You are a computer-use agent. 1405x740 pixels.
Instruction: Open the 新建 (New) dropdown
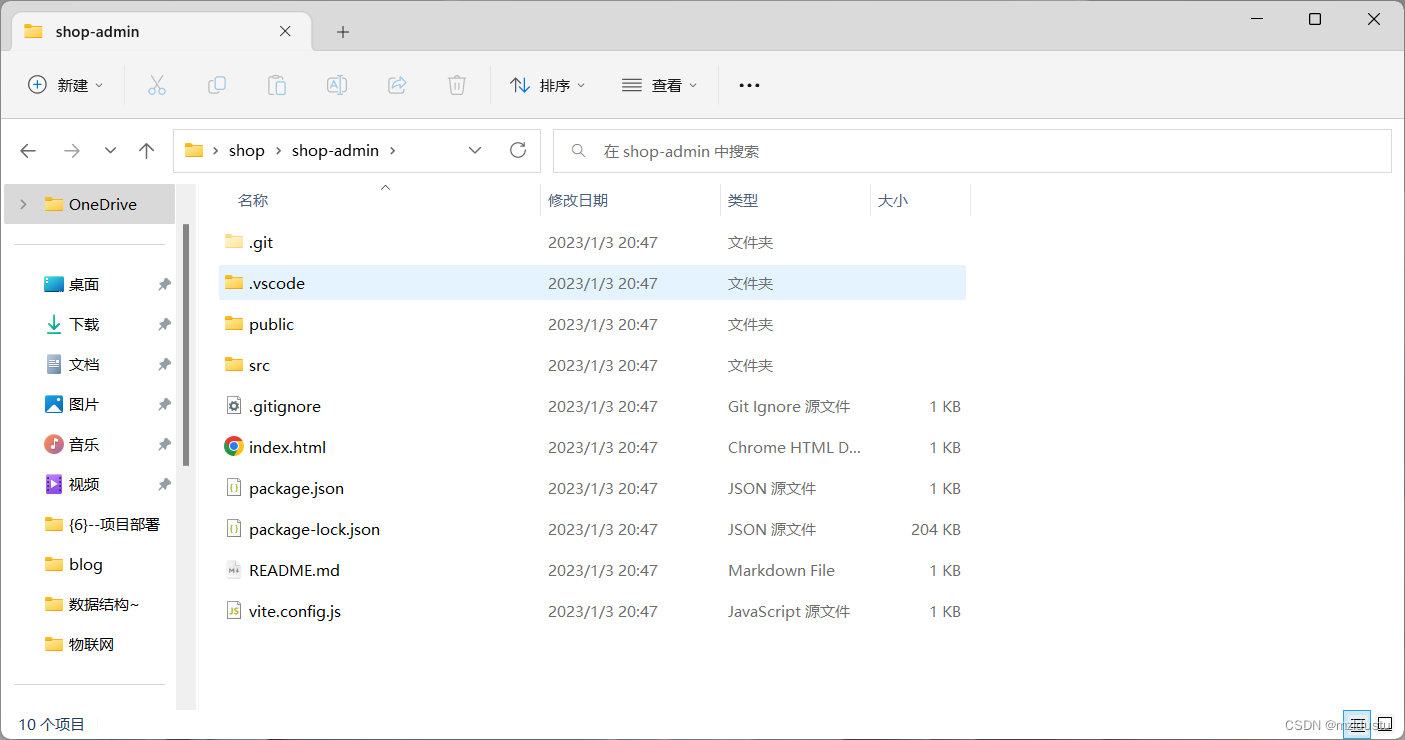(x=65, y=85)
